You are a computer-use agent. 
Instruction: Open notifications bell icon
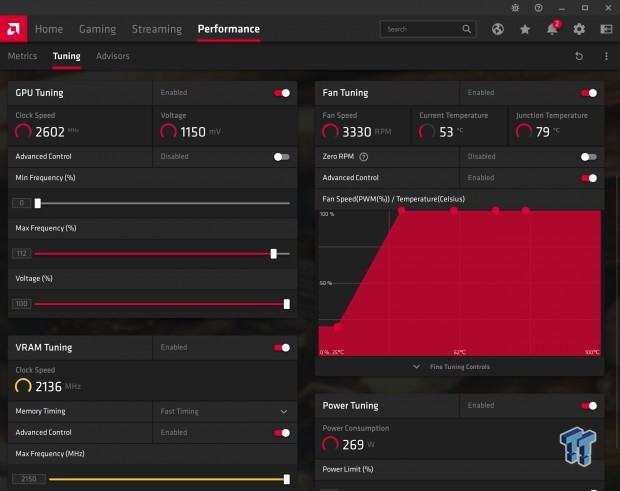[552, 29]
